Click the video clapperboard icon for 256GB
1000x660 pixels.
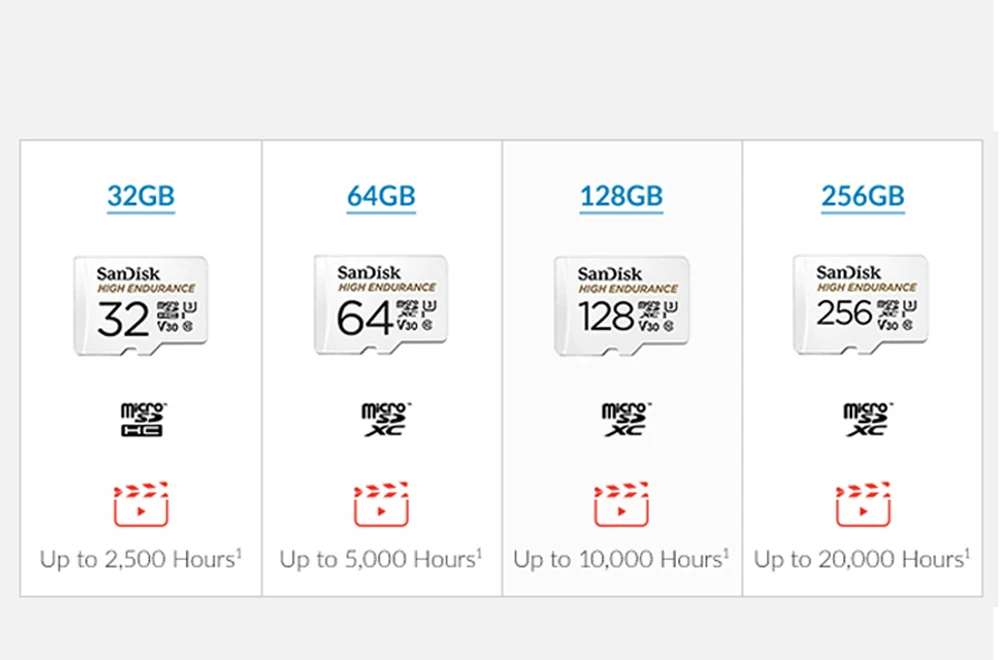[864, 505]
